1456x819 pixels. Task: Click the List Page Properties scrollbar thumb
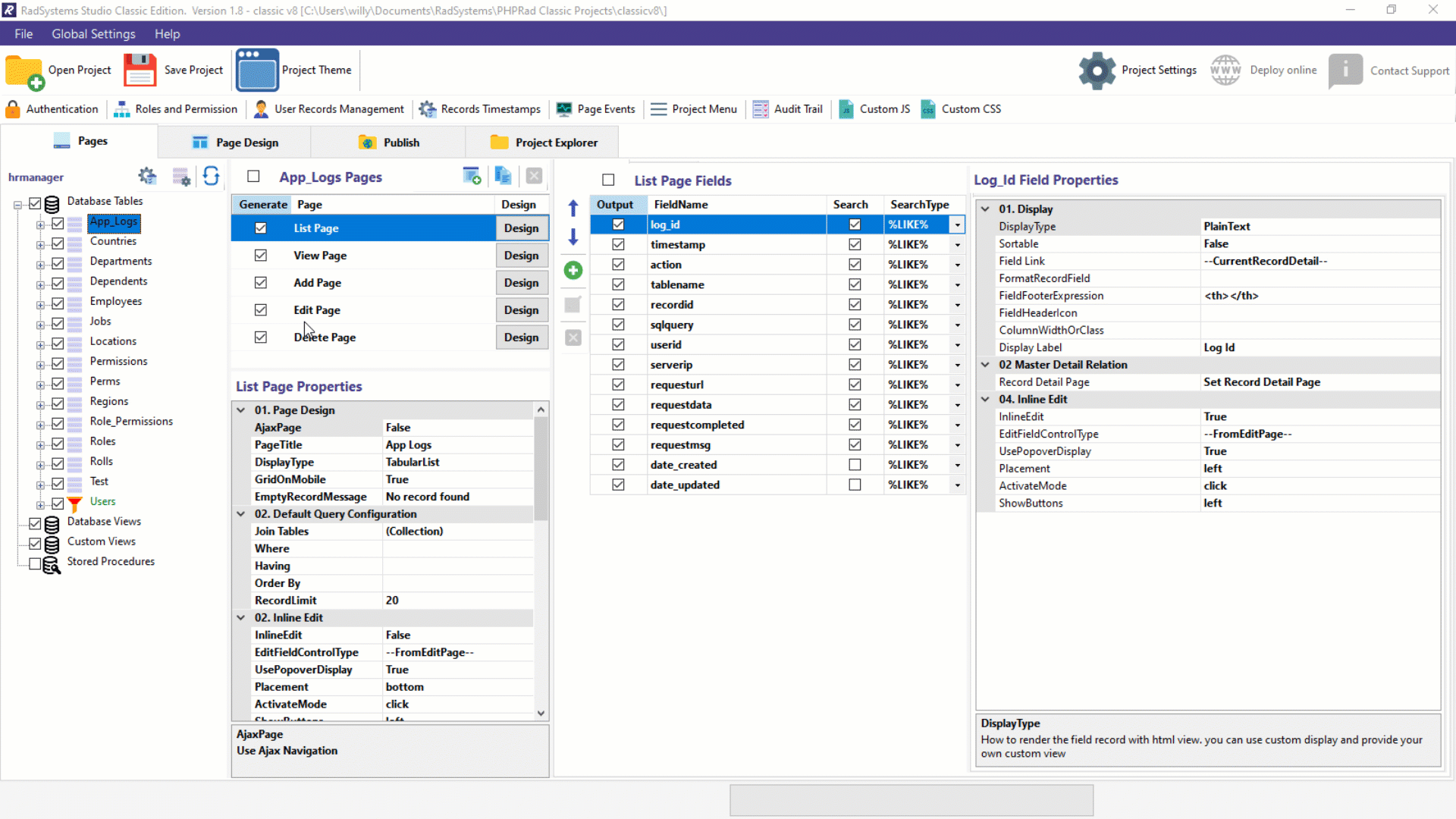pyautogui.click(x=541, y=469)
